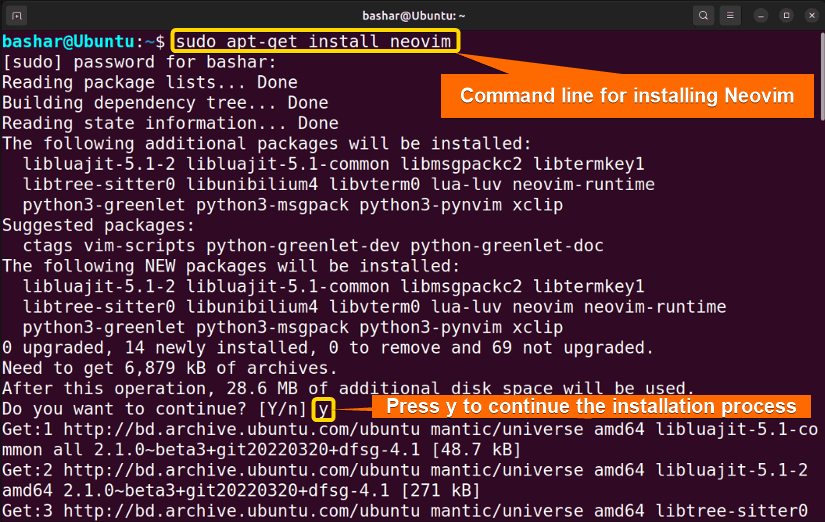Close the terminal window

coord(812,16)
